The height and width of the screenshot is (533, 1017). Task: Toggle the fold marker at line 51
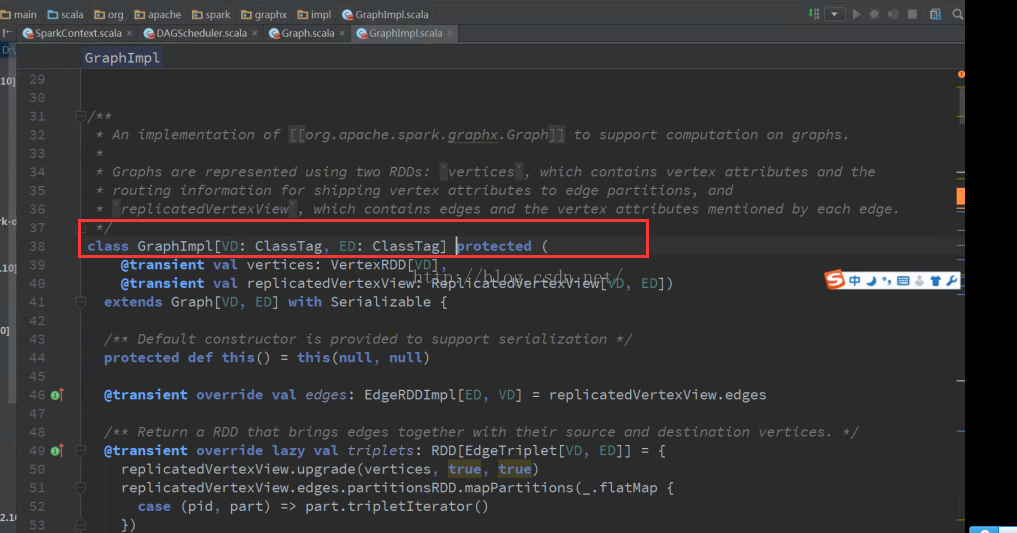click(x=80, y=488)
